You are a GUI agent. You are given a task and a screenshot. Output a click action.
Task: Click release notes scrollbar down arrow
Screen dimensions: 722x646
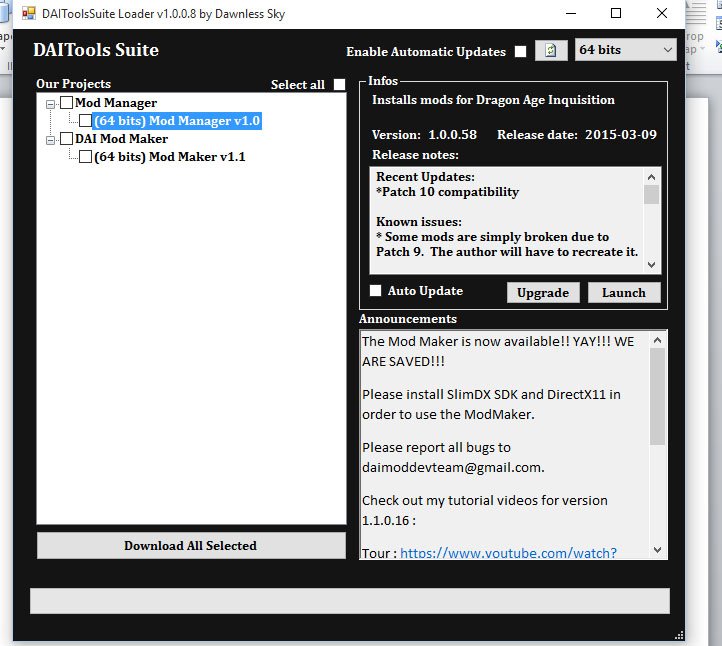[x=651, y=265]
